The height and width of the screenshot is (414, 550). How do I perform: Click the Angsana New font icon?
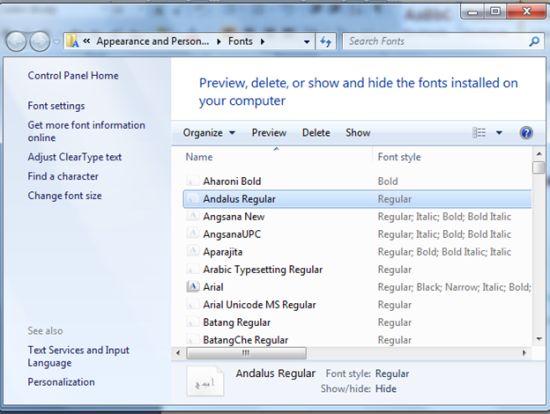193,216
